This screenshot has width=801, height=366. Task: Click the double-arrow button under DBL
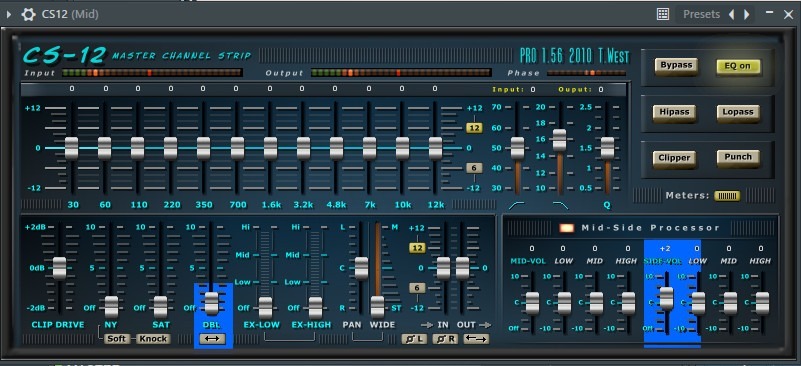[x=212, y=339]
